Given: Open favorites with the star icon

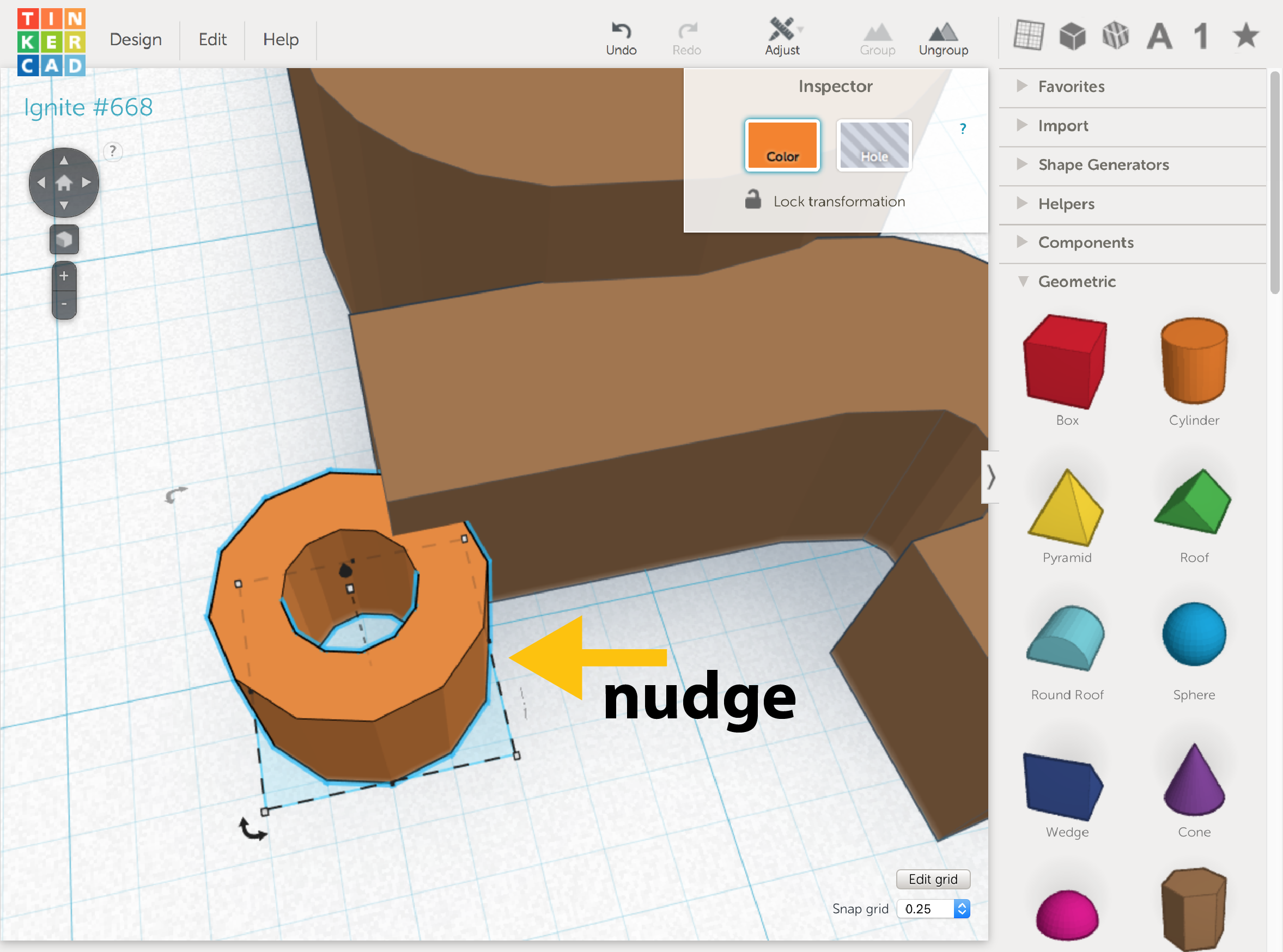Looking at the screenshot, I should click(x=1245, y=36).
